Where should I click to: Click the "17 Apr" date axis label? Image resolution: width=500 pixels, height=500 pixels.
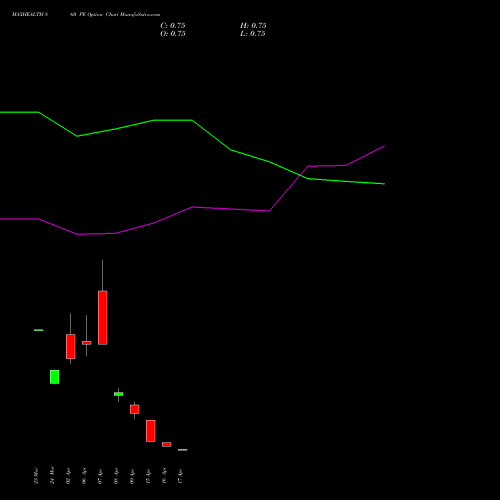click(x=180, y=476)
